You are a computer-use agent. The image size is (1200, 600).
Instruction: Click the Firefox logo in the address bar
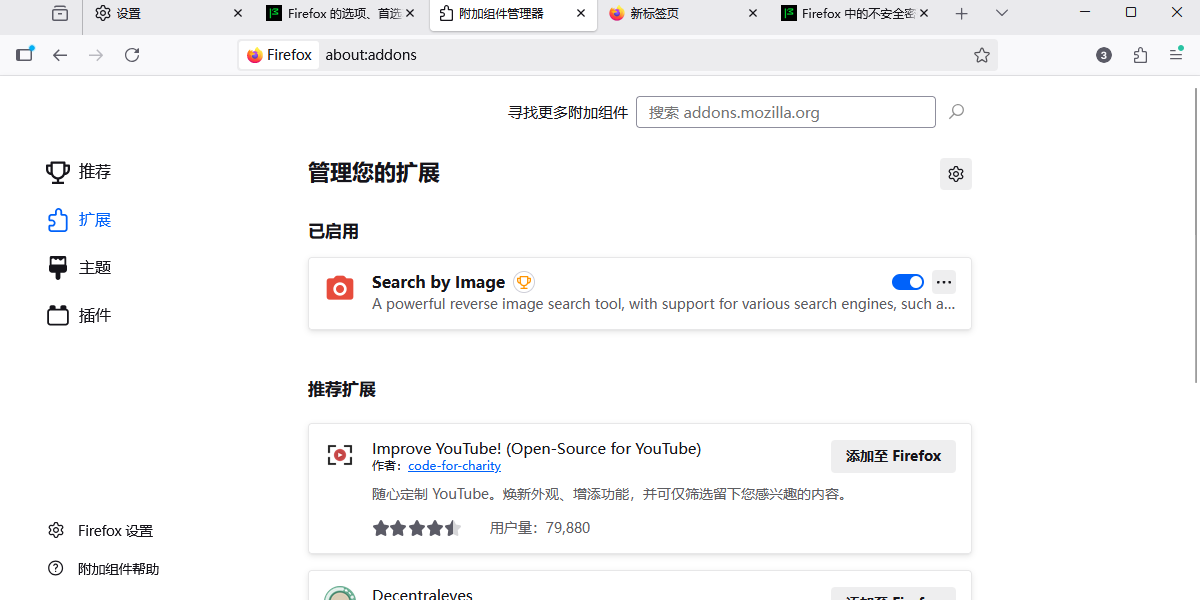[x=255, y=55]
